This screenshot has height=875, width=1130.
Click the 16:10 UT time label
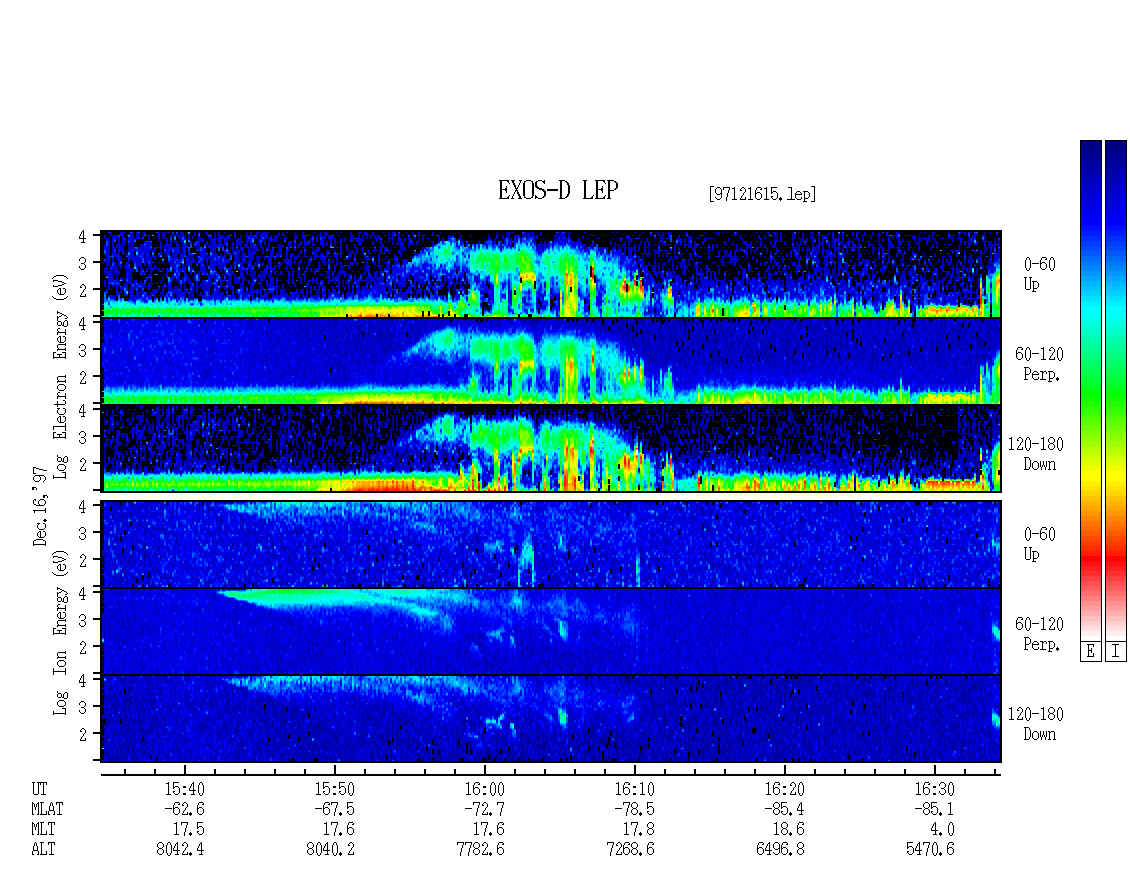[x=634, y=789]
